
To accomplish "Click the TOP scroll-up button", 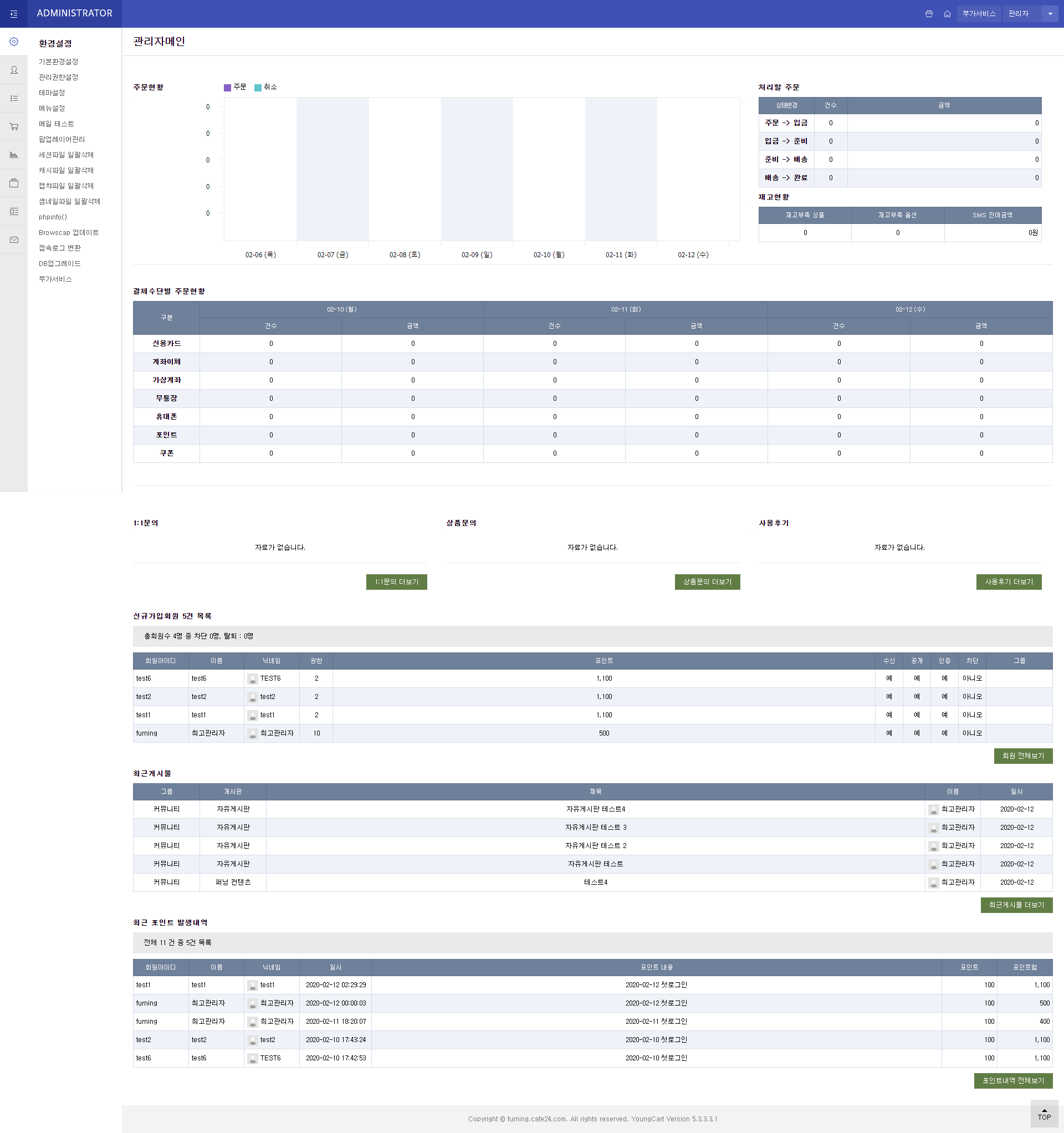I will pos(1044,1114).
